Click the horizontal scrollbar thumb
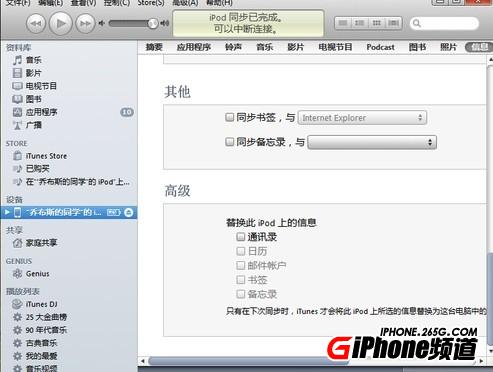This screenshot has height=372, width=493. (x=250, y=361)
